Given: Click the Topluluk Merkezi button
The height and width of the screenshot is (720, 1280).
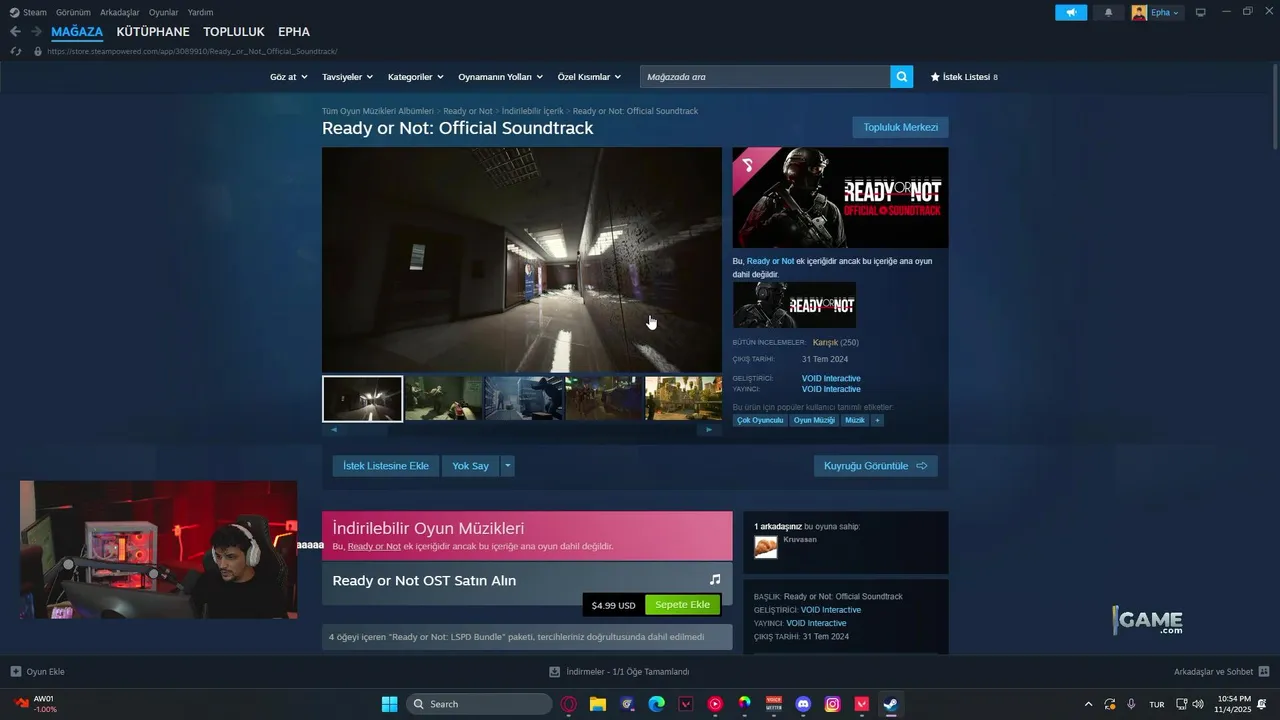Looking at the screenshot, I should click(x=900, y=127).
